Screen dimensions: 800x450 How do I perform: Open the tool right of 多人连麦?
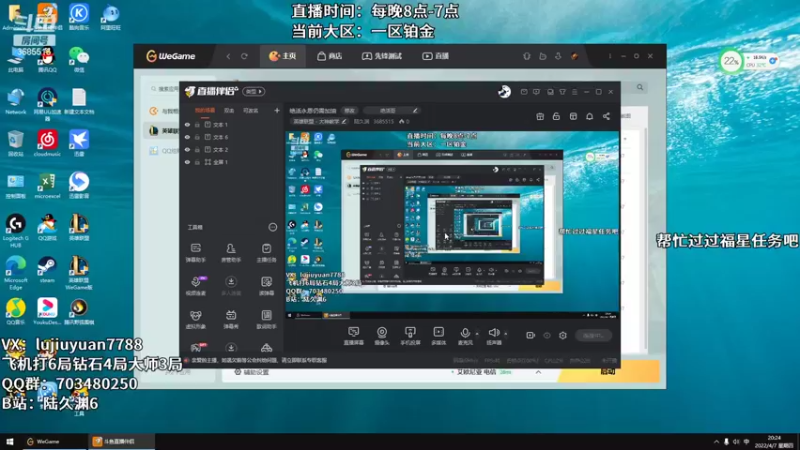[x=266, y=286]
